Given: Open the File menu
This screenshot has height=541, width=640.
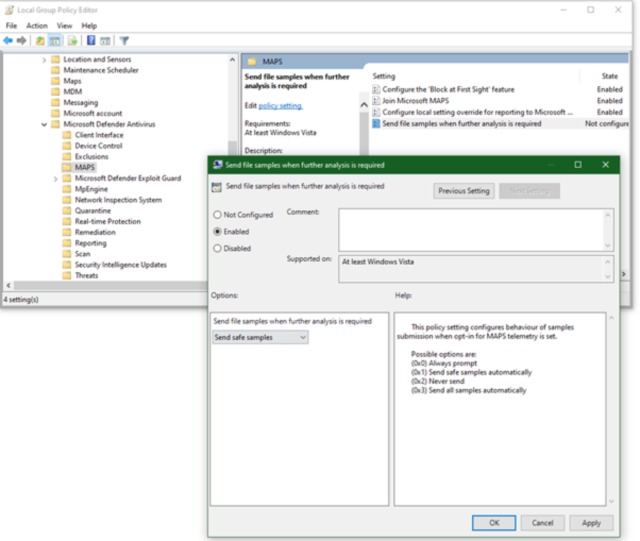Looking at the screenshot, I should click(11, 26).
